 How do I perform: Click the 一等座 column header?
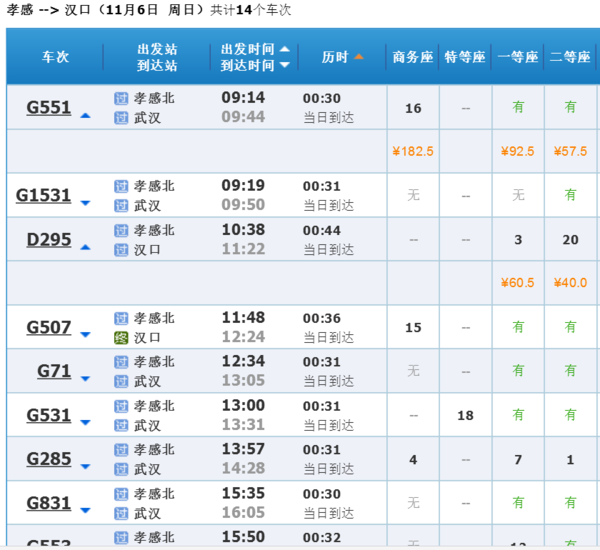pos(518,57)
